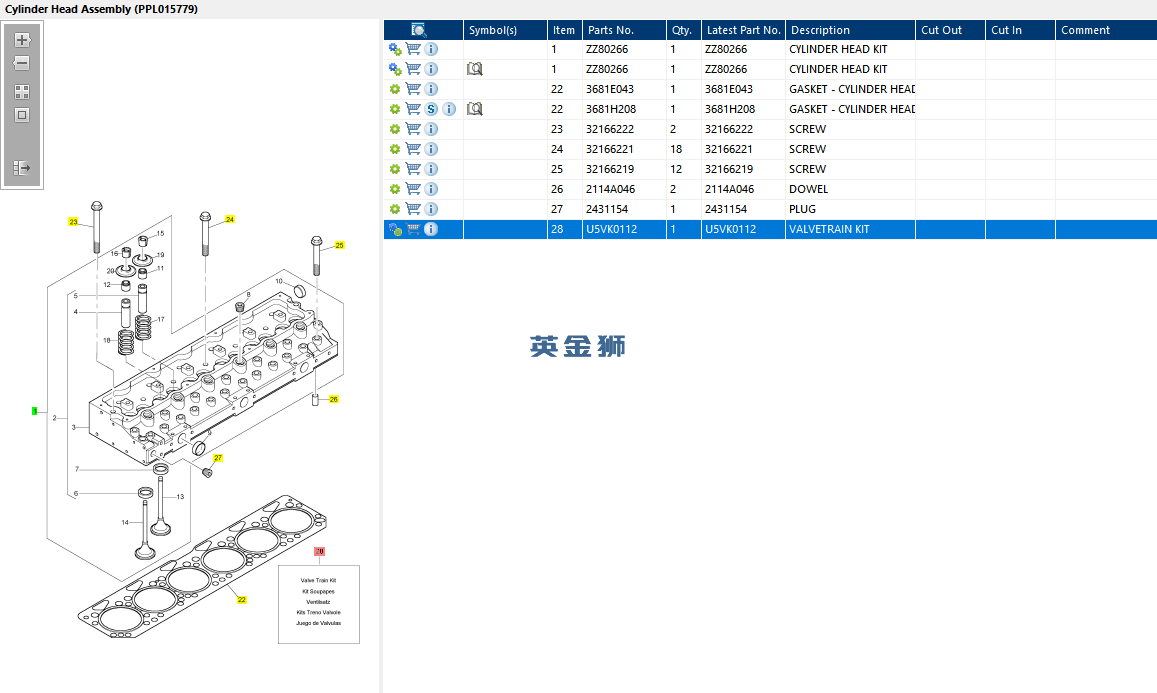Screen dimensions: 1157x693
Task: Add second ZZ80266 row to cart
Action: (x=413, y=69)
